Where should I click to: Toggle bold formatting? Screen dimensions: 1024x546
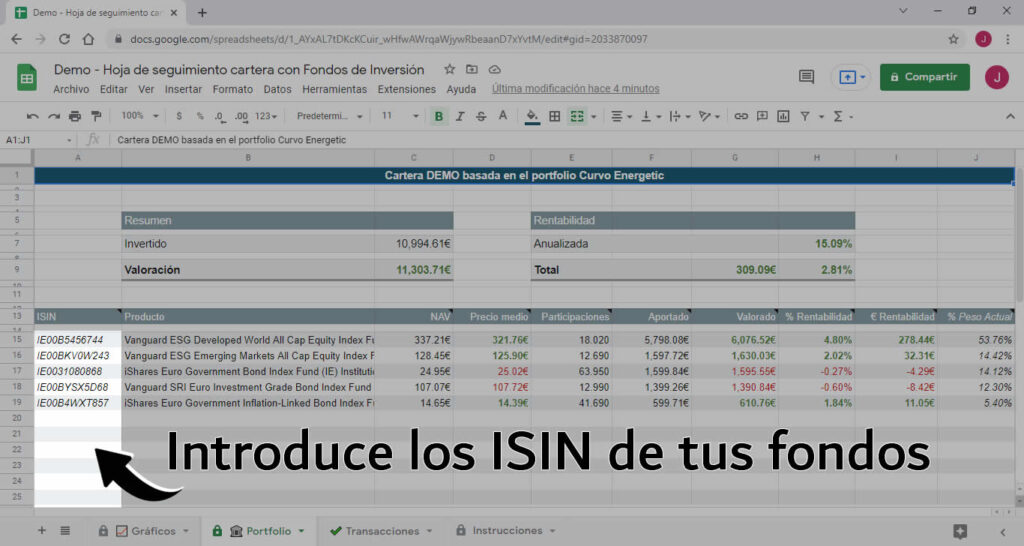[439, 116]
